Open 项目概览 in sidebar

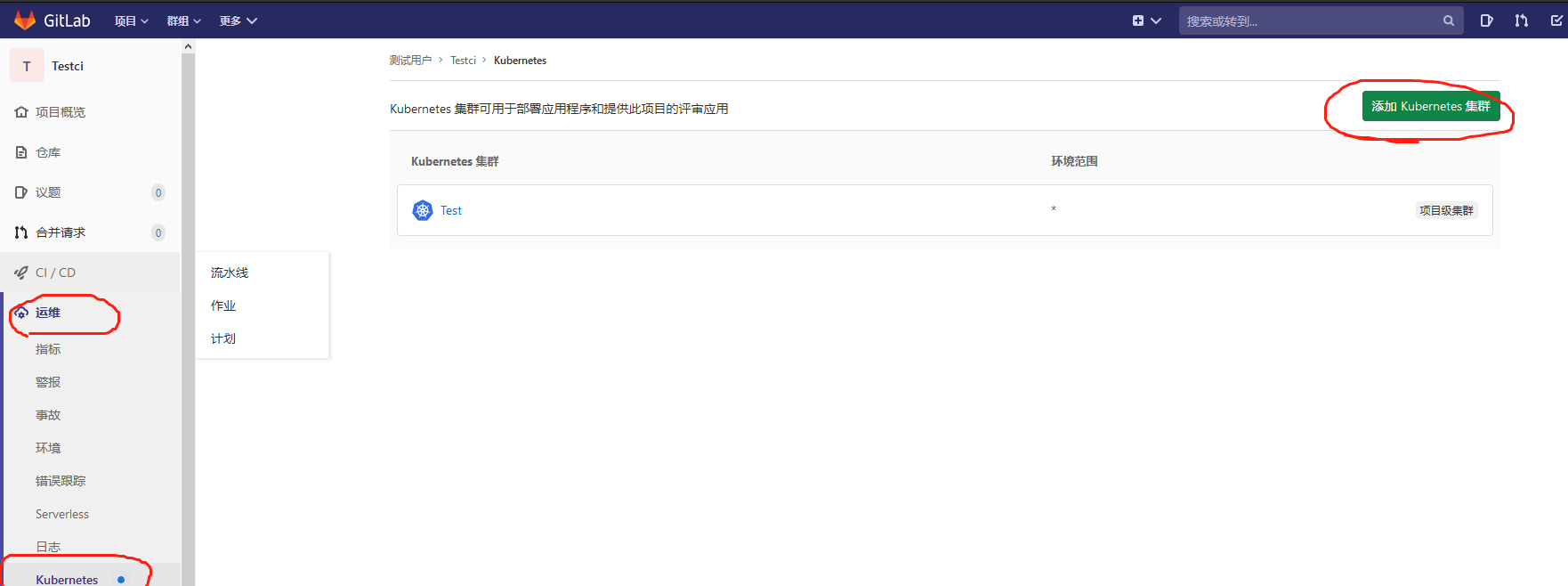coord(61,112)
